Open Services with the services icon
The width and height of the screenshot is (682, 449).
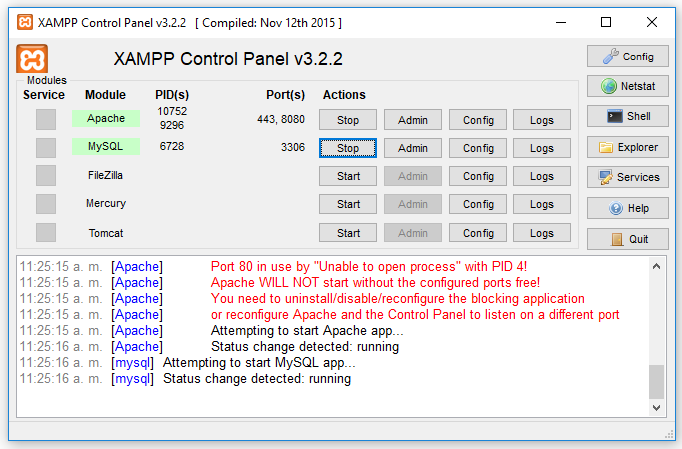pos(628,177)
